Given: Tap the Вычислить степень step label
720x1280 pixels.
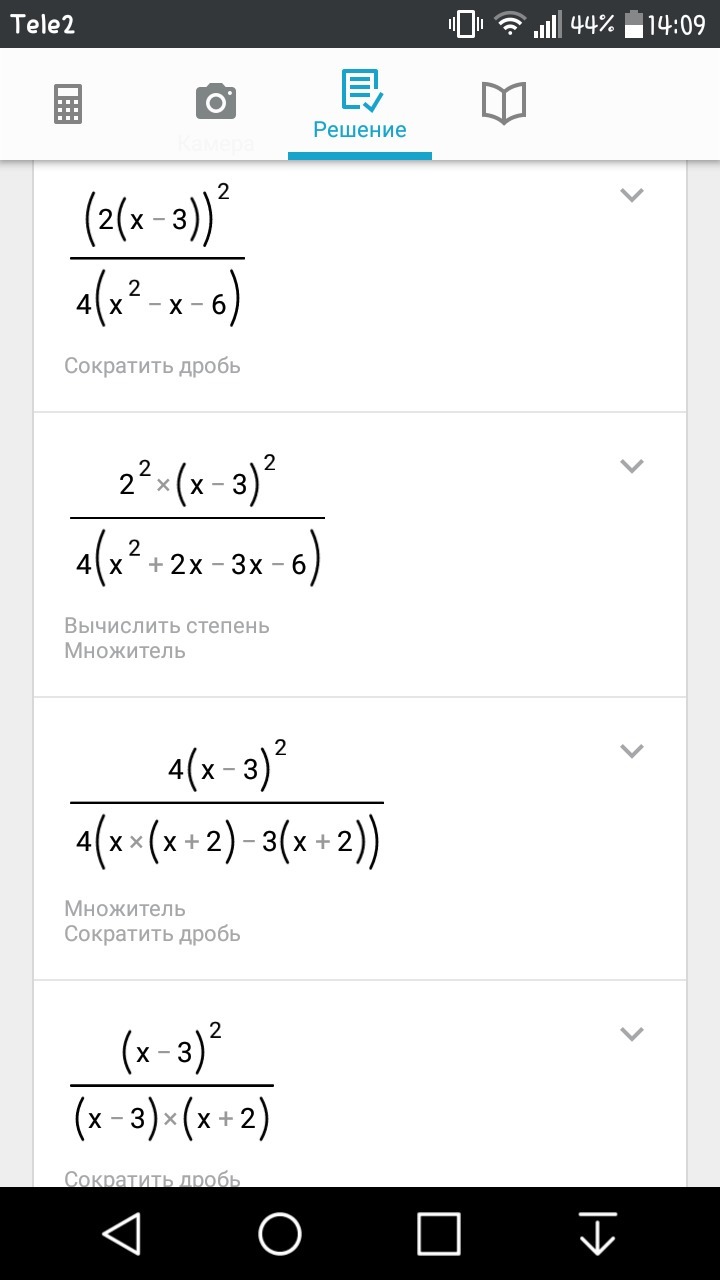Looking at the screenshot, I should [x=167, y=626].
